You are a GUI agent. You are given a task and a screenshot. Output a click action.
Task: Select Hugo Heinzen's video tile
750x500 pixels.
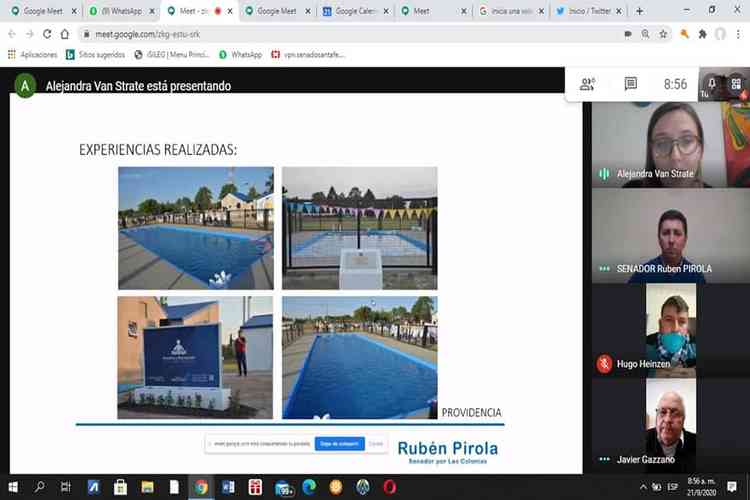(671, 330)
